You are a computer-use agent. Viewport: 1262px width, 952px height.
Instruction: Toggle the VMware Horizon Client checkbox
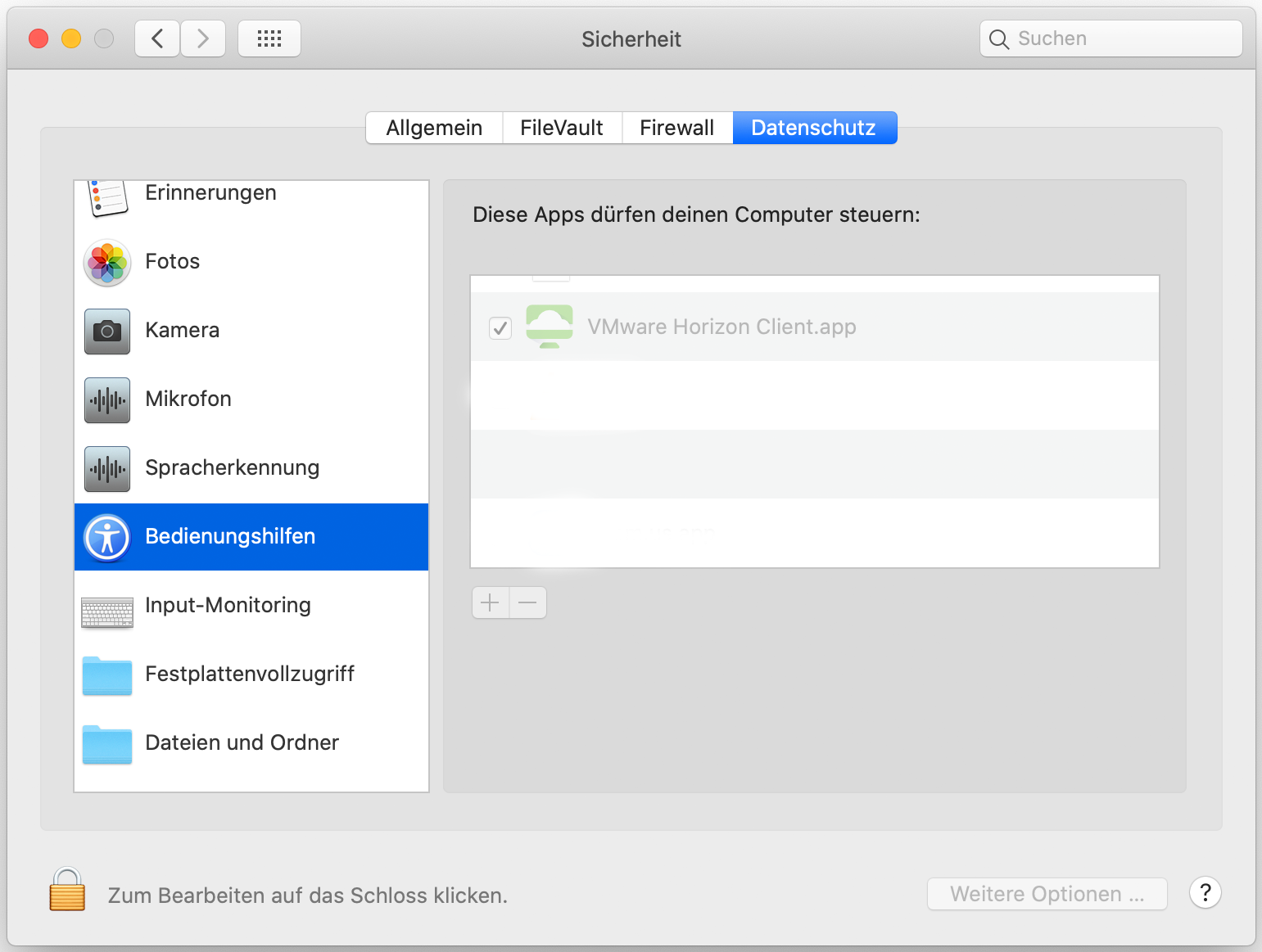(500, 328)
